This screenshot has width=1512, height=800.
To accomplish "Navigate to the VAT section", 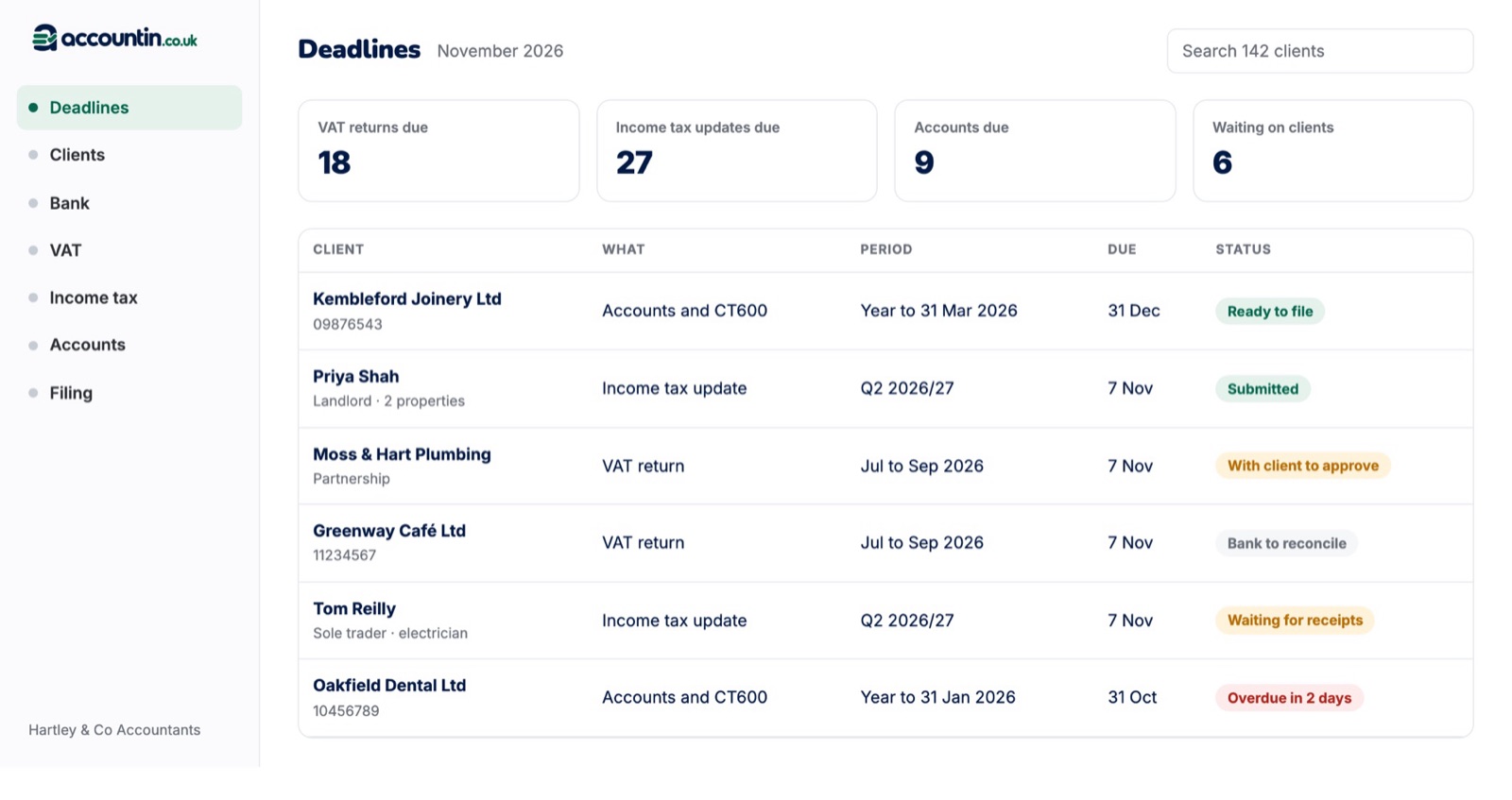I will [x=129, y=250].
